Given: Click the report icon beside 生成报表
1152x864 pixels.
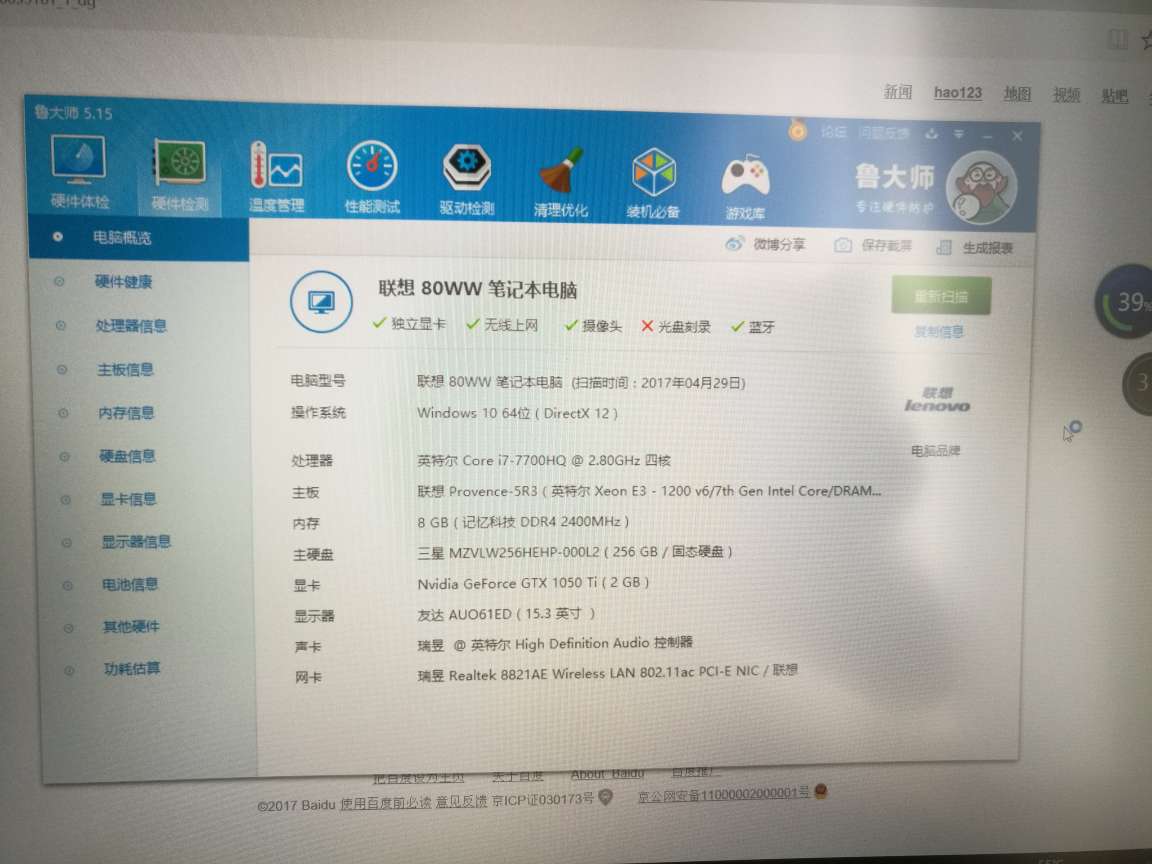Looking at the screenshot, I should [944, 248].
